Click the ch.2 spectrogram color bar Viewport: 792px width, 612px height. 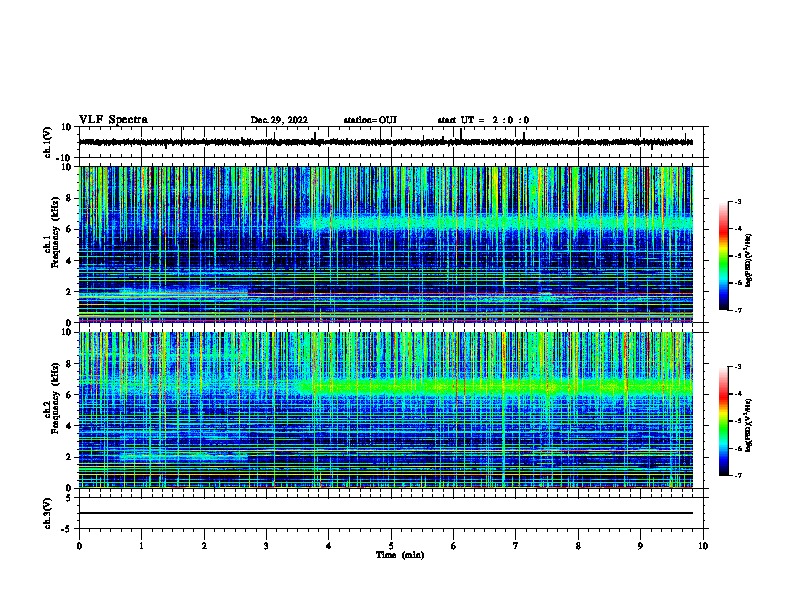pyautogui.click(x=724, y=421)
